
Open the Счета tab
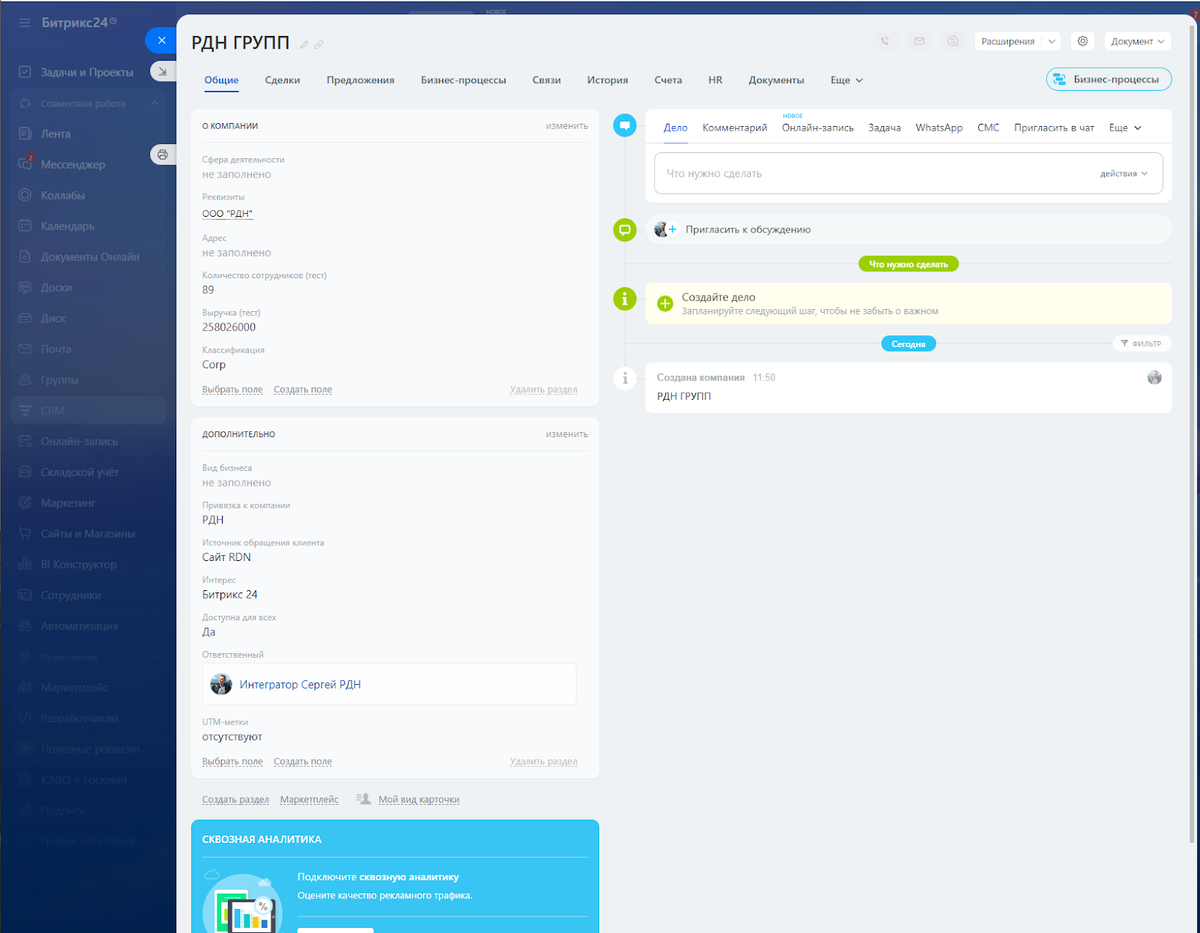[668, 80]
